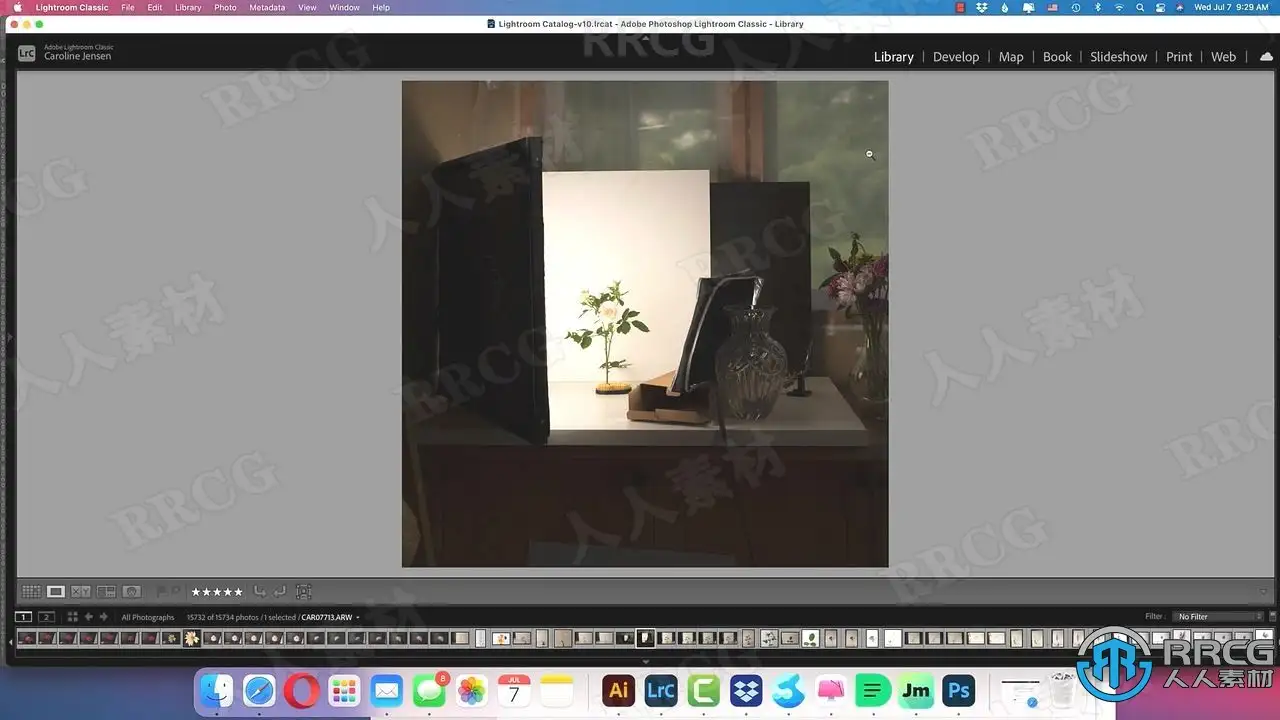
Task: Open the File menu
Action: coord(128,7)
